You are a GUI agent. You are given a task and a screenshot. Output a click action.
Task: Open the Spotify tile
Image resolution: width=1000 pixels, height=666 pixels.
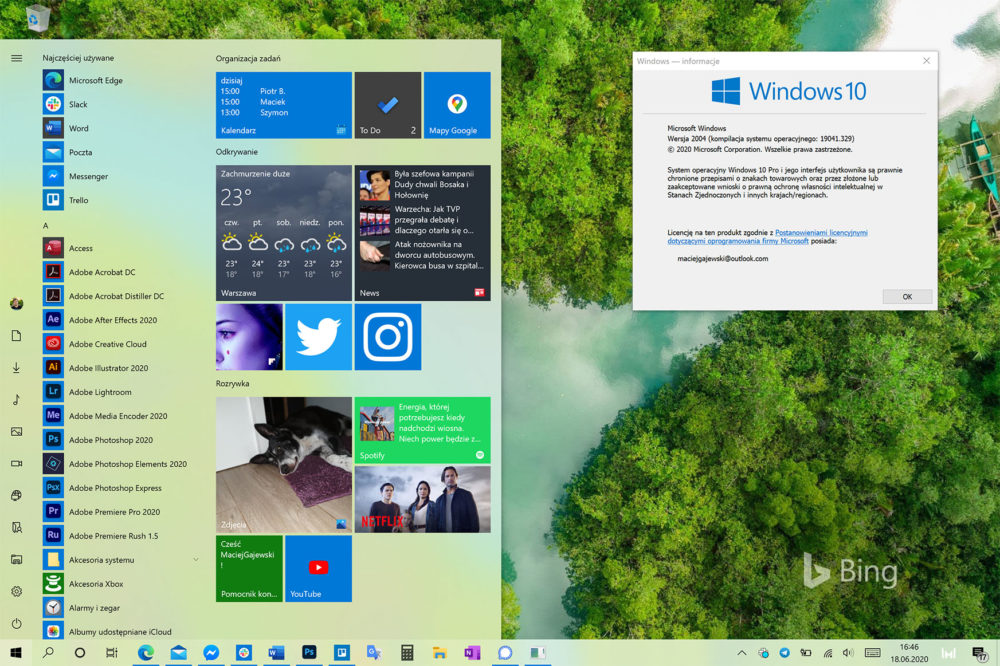pyautogui.click(x=423, y=430)
